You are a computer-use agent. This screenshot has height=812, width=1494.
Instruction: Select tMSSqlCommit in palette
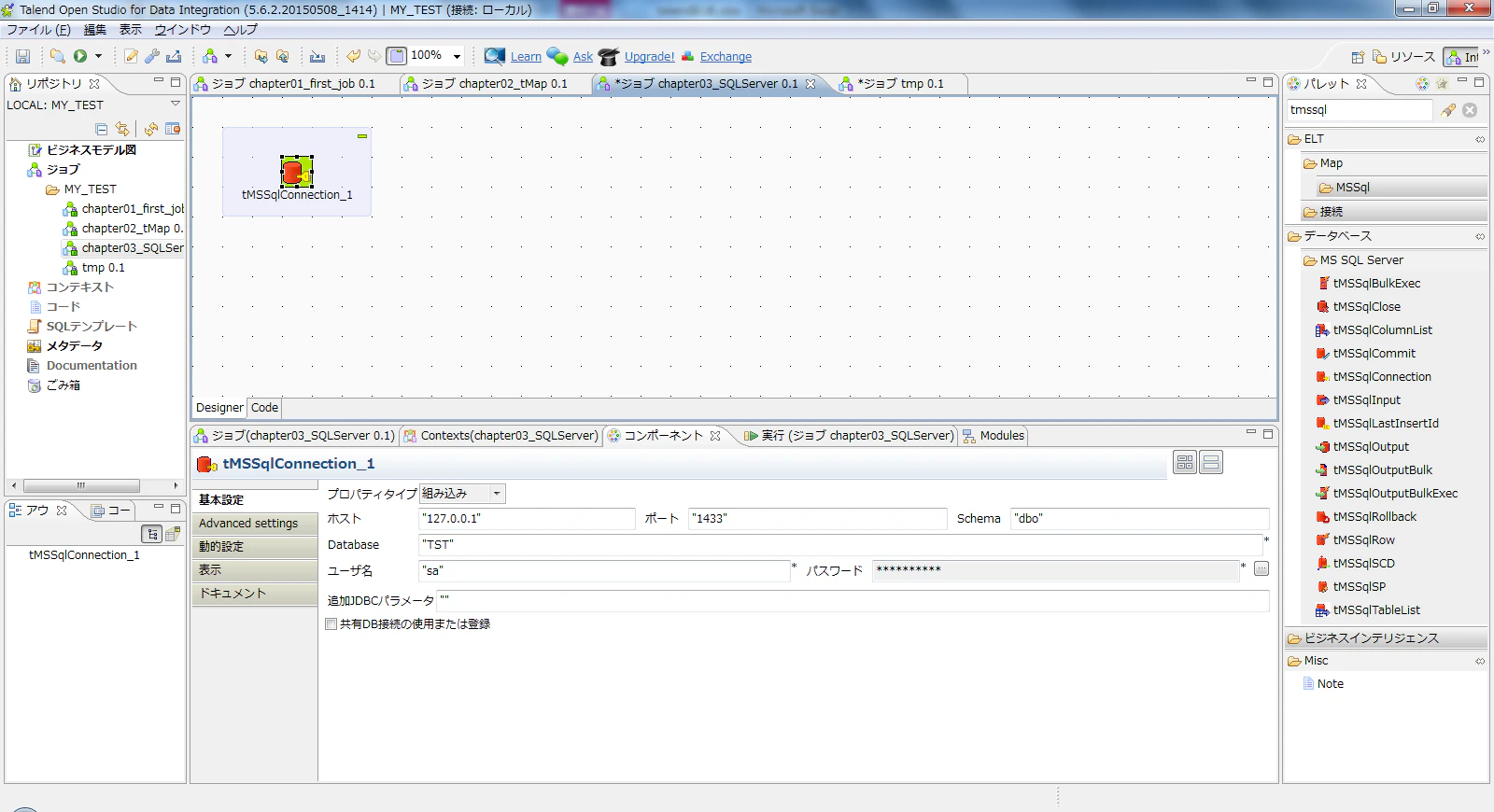tap(1374, 354)
